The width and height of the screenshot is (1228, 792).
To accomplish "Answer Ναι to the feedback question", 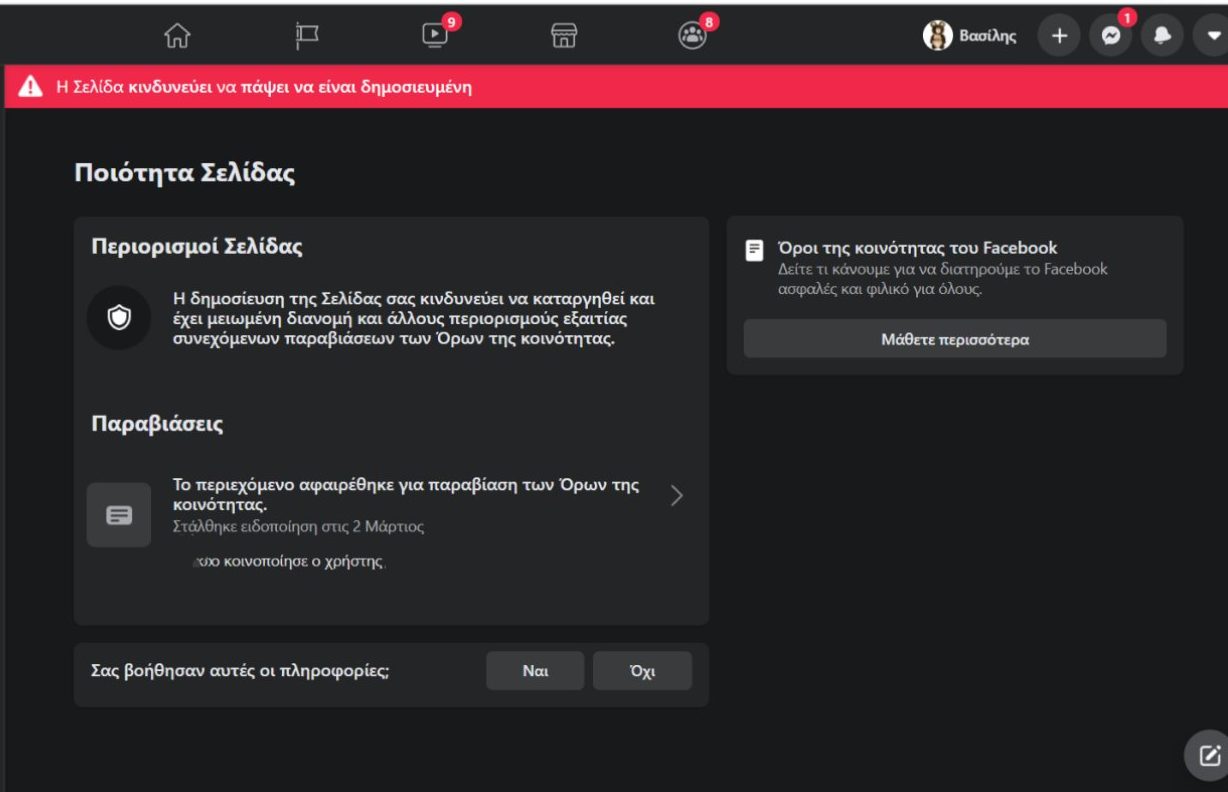I will (535, 671).
